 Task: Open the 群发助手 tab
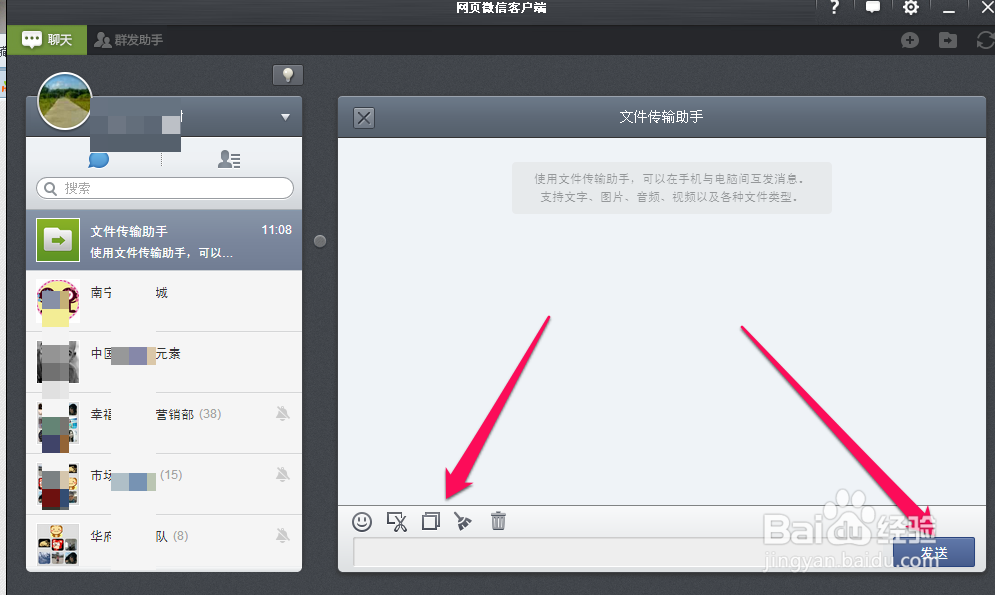click(x=129, y=40)
